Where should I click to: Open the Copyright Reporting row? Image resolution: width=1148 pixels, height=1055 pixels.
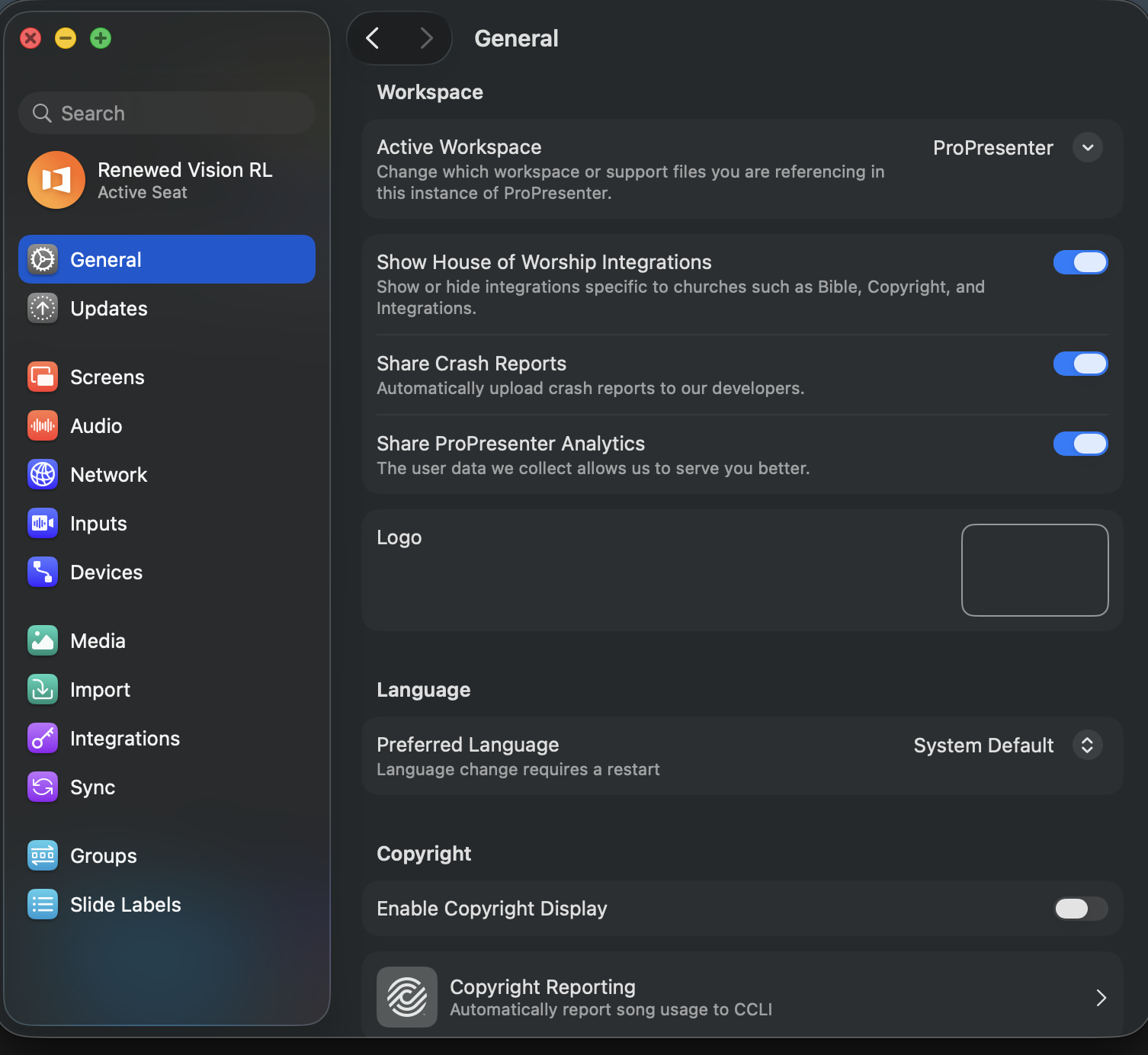[742, 995]
